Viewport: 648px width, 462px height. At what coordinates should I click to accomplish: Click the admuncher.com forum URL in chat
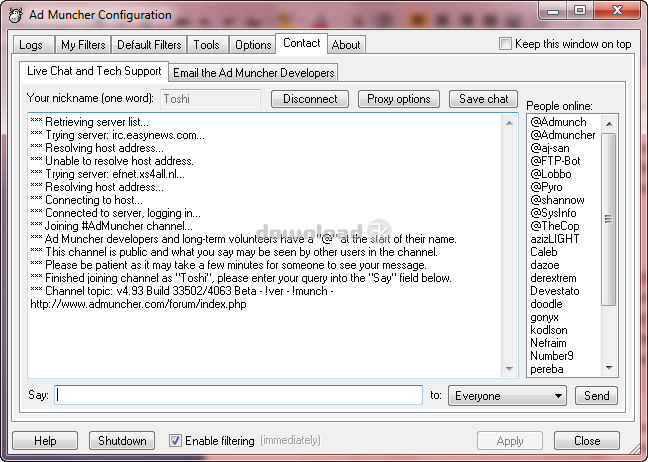pos(138,305)
